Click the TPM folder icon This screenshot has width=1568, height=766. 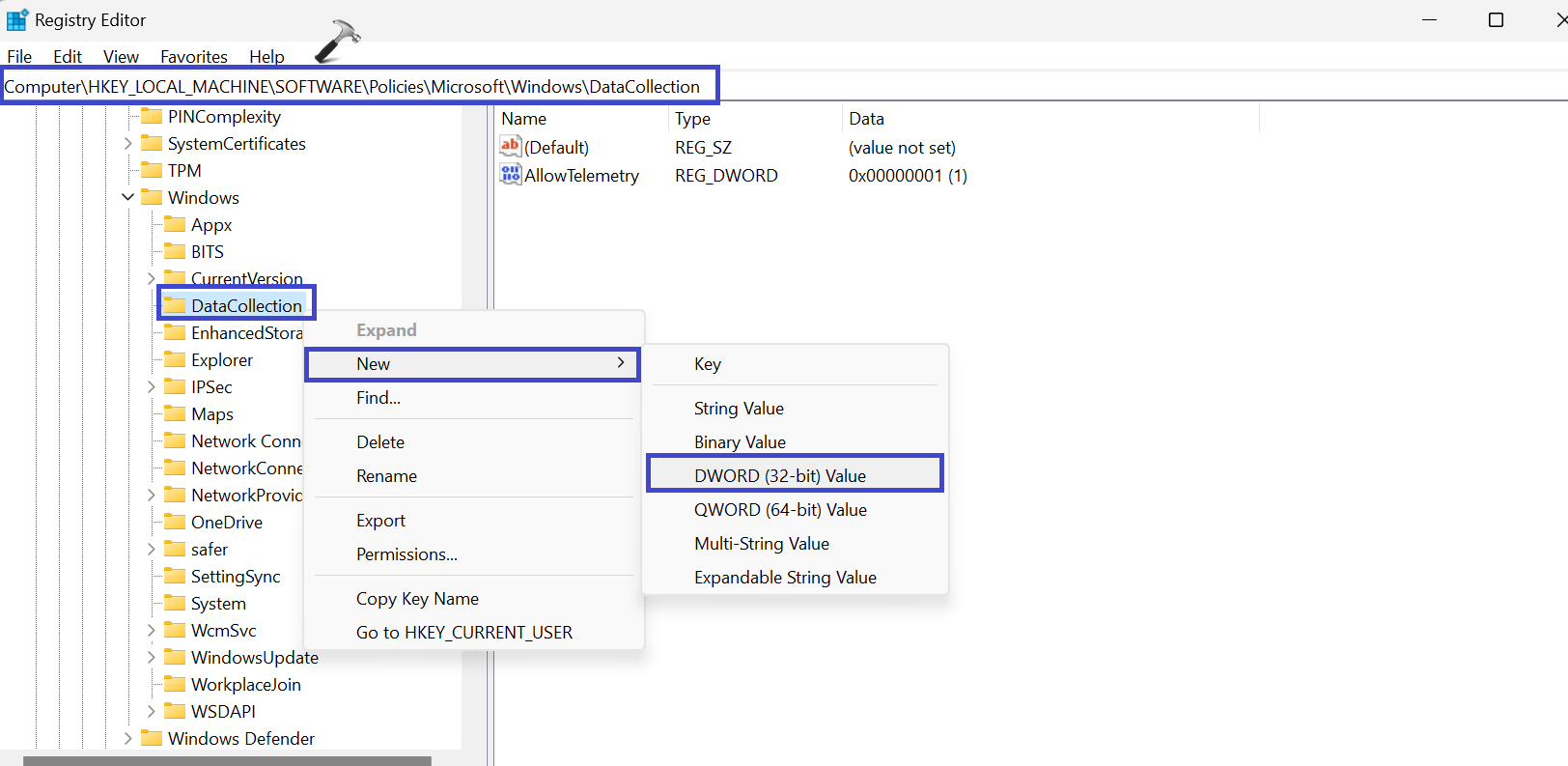click(x=152, y=171)
